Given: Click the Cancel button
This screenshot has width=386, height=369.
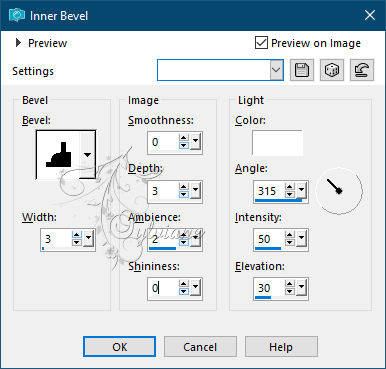Looking at the screenshot, I should (200, 347).
